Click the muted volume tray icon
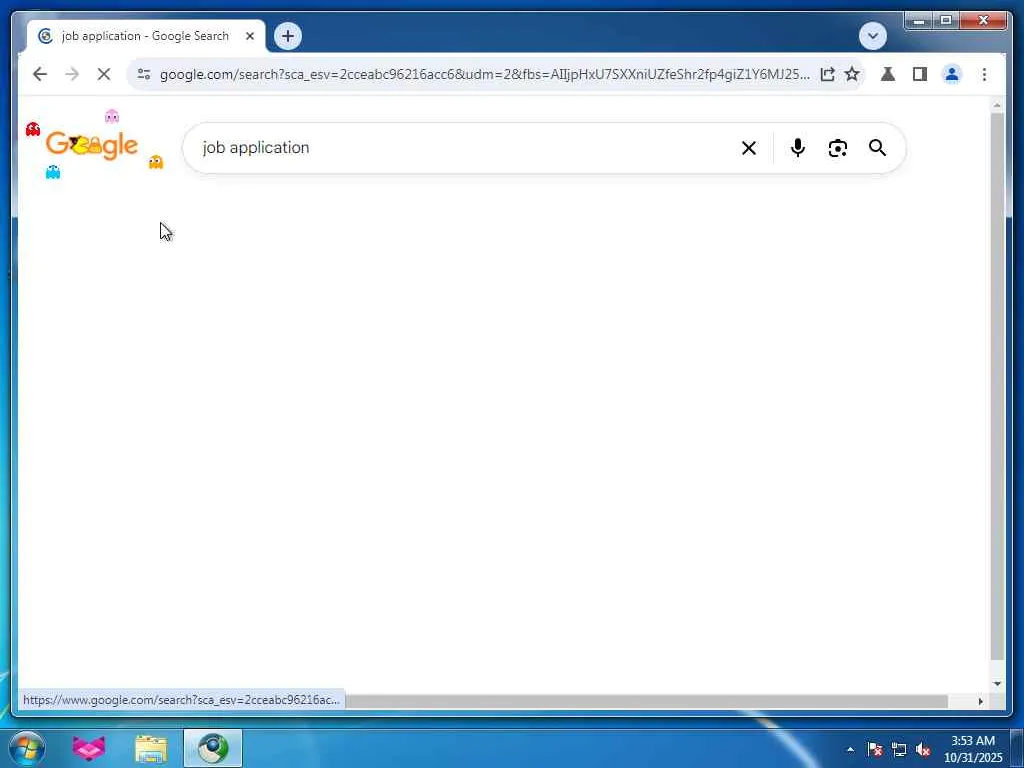This screenshot has width=1024, height=768. tap(923, 749)
